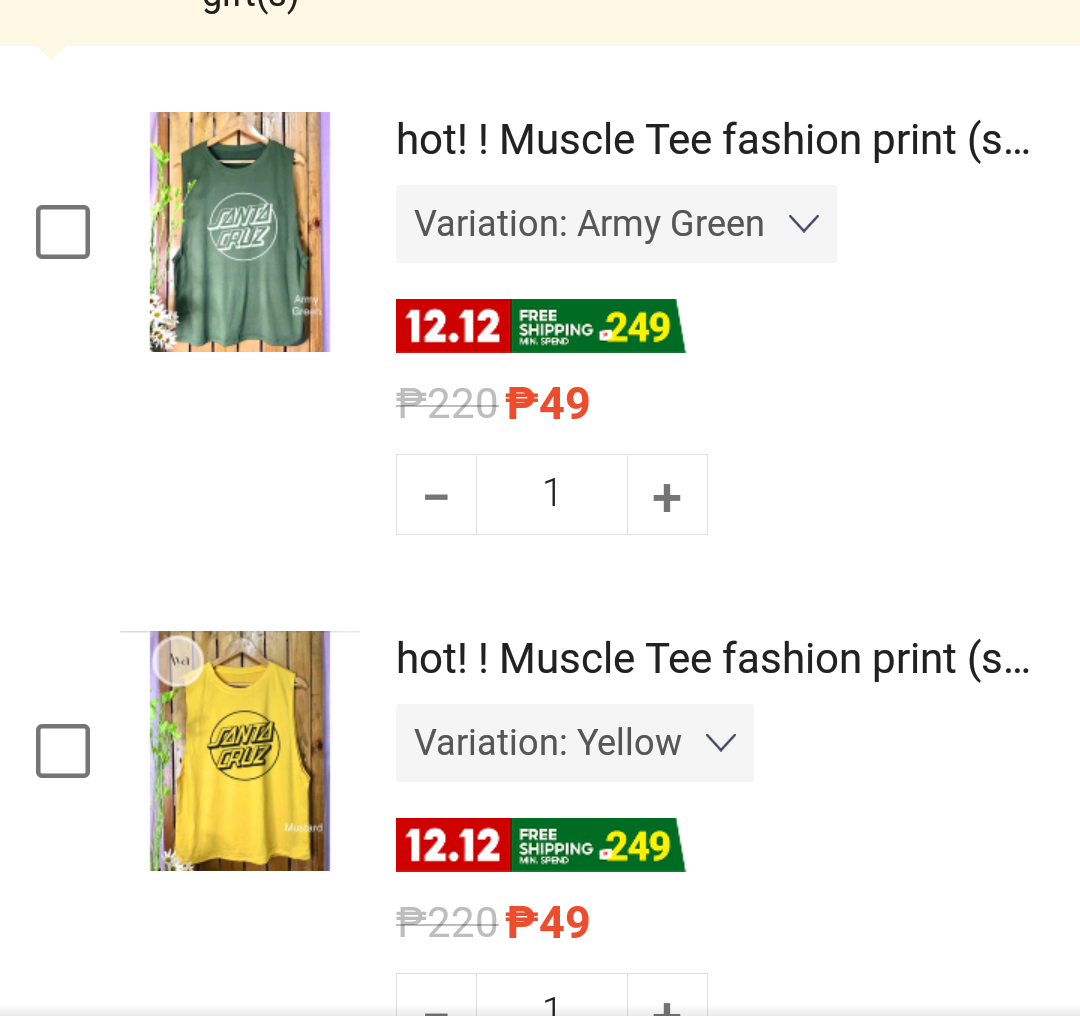Decrease quantity of Yellow tee
This screenshot has height=1027, width=1080.
tap(436, 995)
